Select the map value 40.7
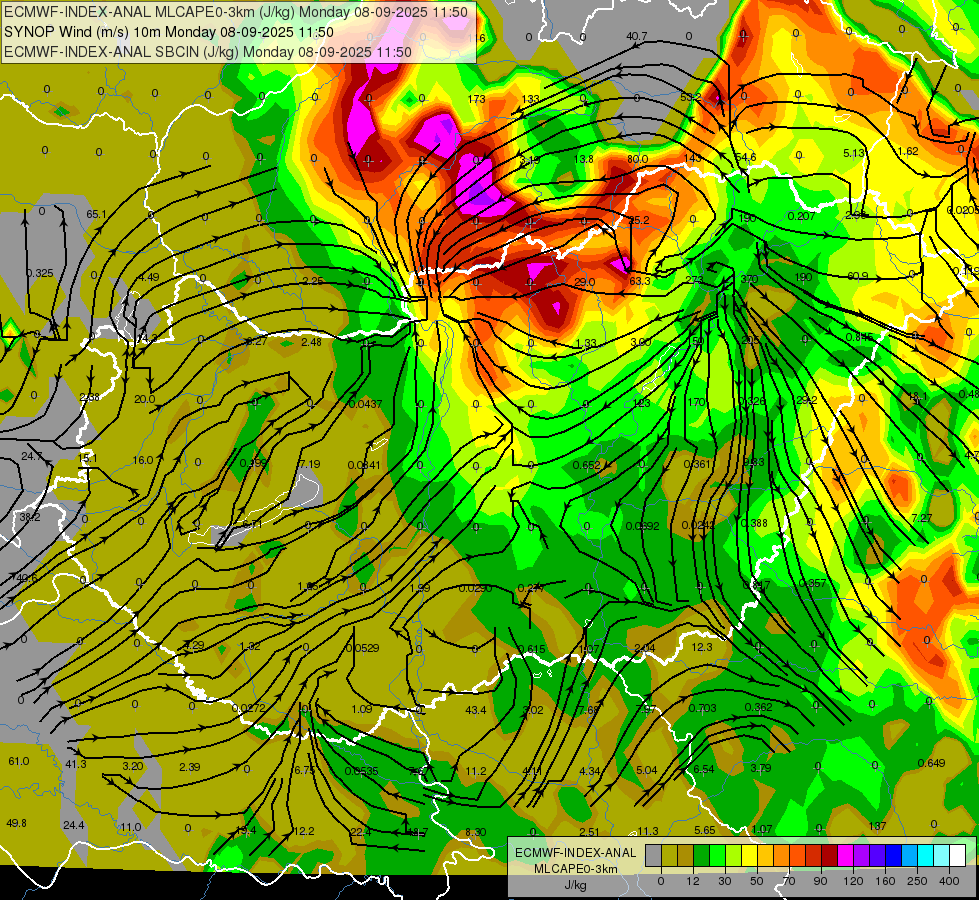Image resolution: width=979 pixels, height=900 pixels. pyautogui.click(x=637, y=36)
